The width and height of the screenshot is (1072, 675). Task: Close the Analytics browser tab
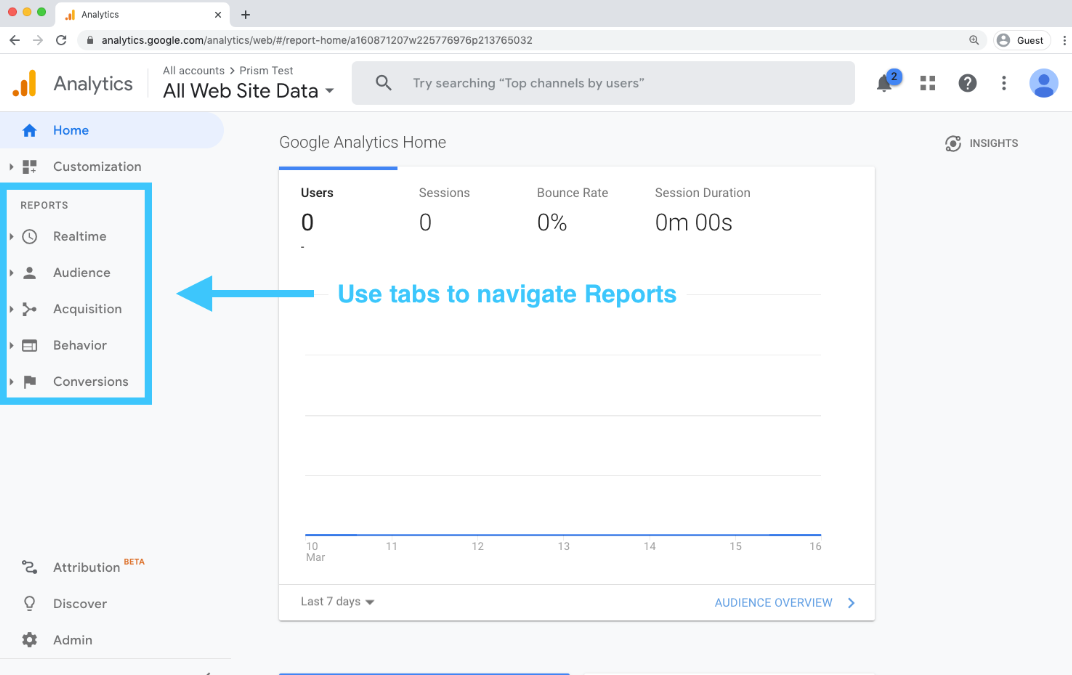tap(217, 14)
